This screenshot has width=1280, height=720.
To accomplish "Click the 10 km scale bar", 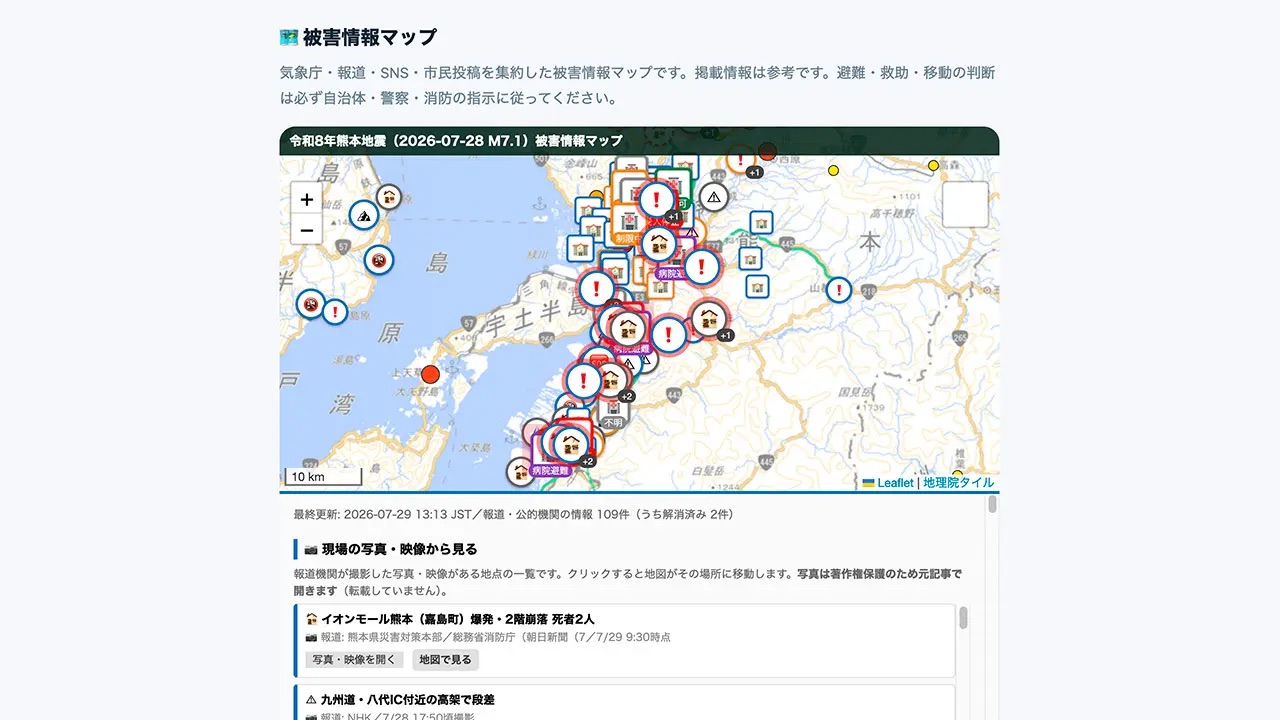I will 324,476.
